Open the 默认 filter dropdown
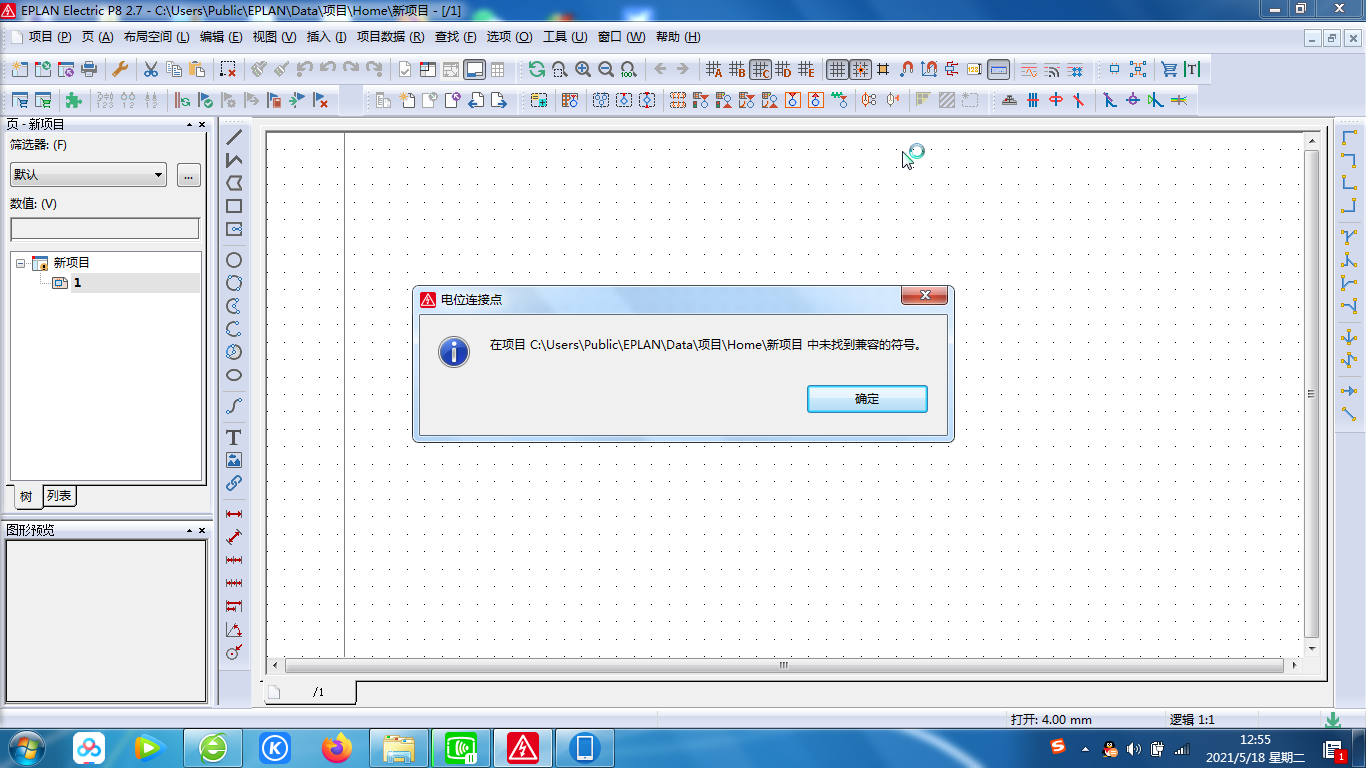 pyautogui.click(x=88, y=175)
